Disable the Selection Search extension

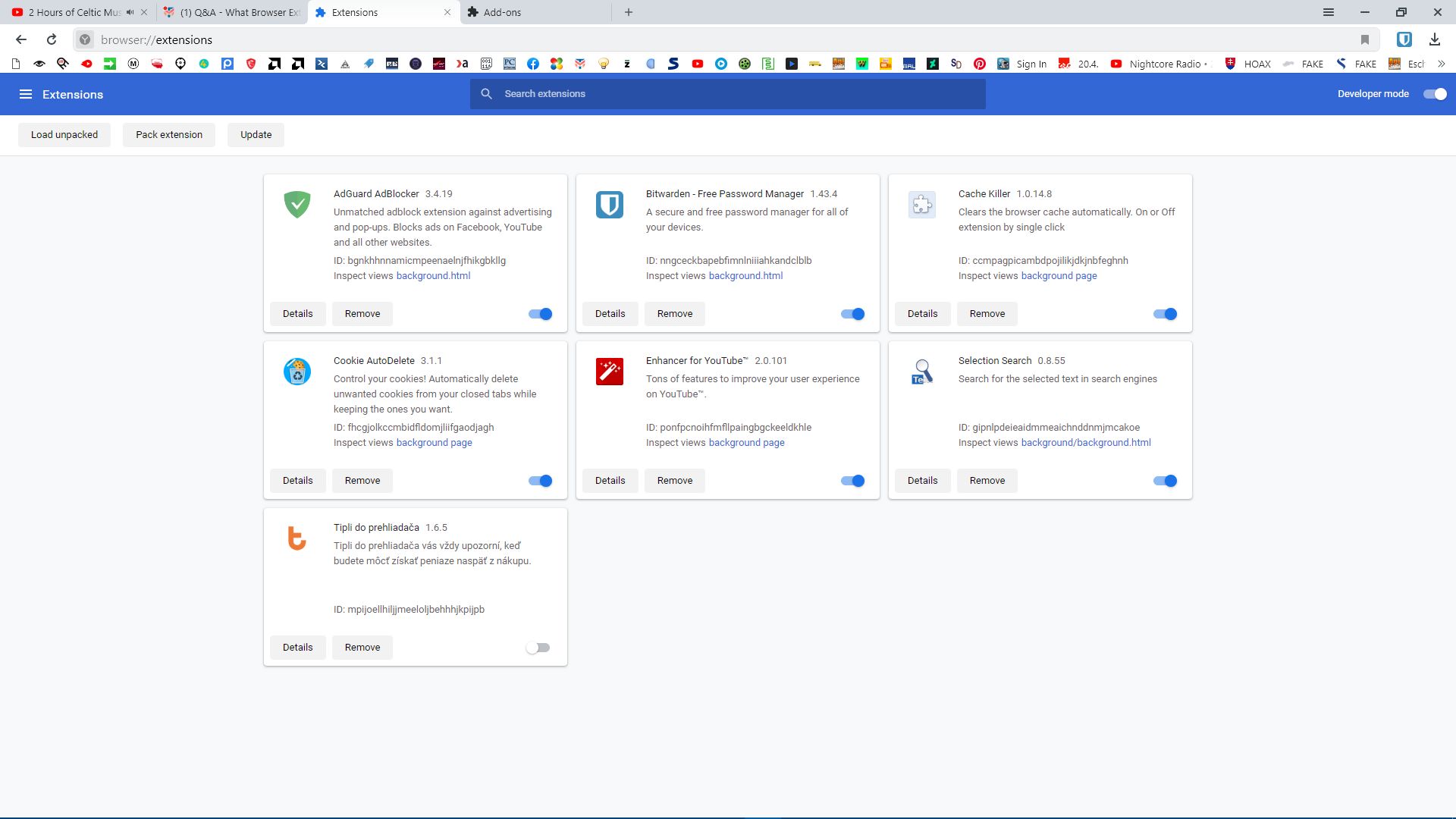point(1165,481)
